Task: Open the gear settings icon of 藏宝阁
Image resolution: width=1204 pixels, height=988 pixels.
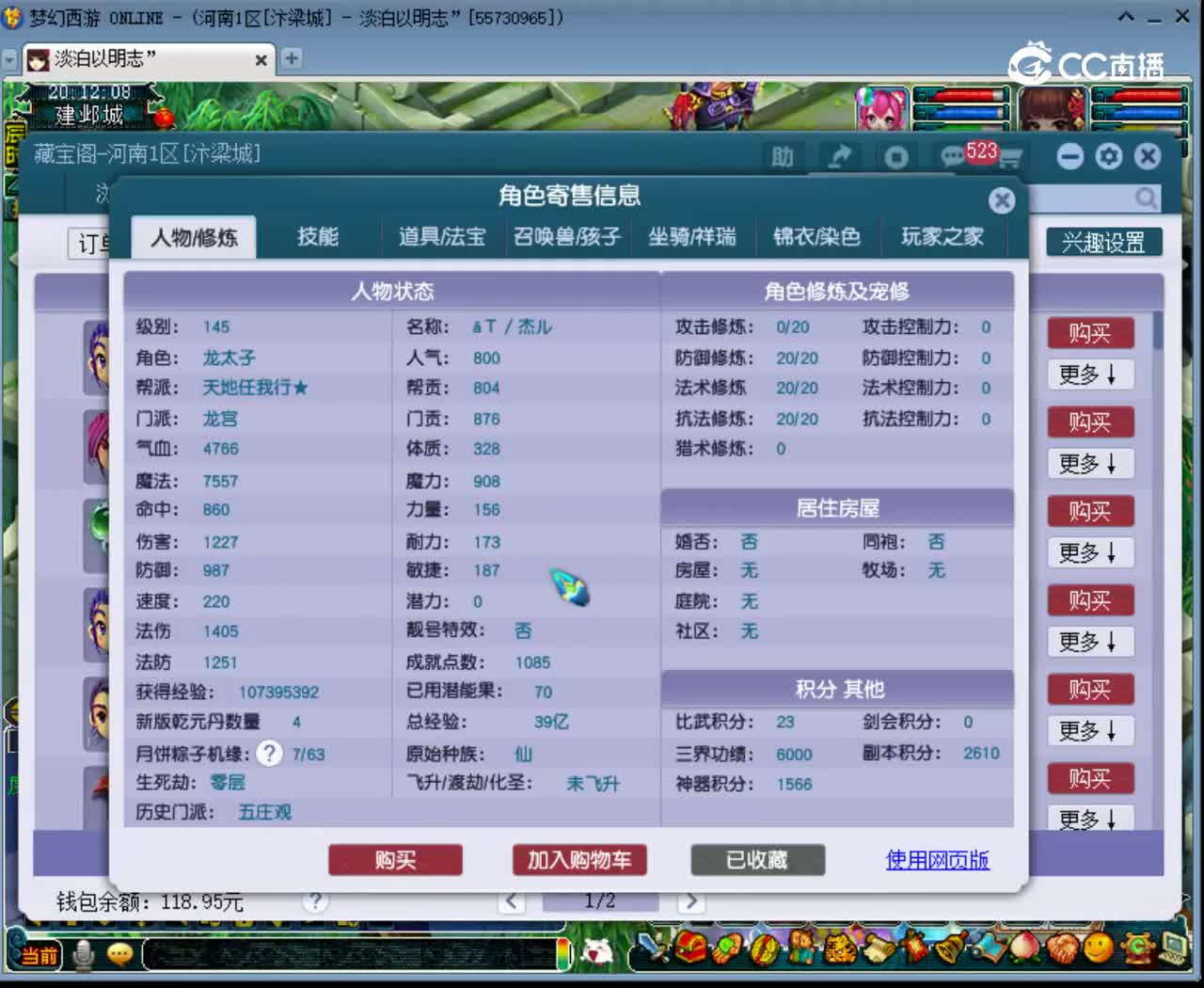Action: pyautogui.click(x=1109, y=156)
